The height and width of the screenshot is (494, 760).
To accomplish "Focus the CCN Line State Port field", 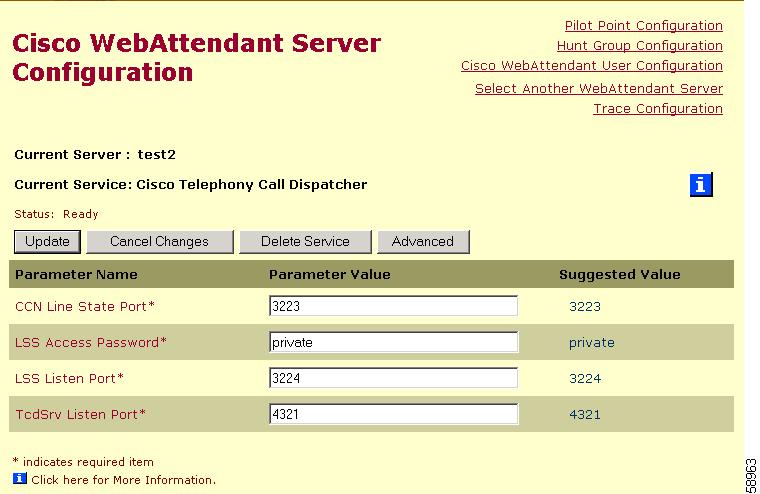I will [x=393, y=306].
